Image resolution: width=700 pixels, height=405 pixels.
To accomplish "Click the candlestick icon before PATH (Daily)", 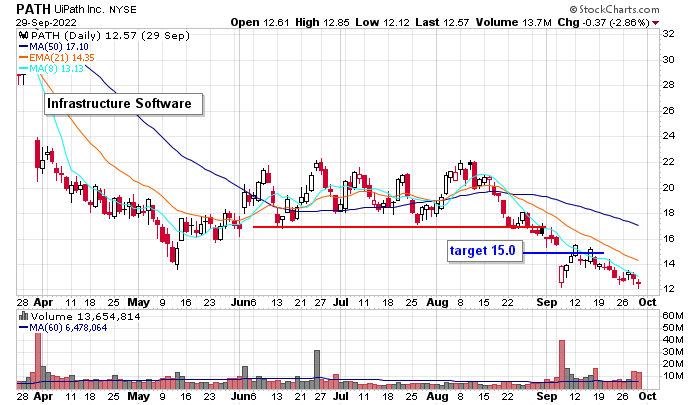I will pos(24,35).
